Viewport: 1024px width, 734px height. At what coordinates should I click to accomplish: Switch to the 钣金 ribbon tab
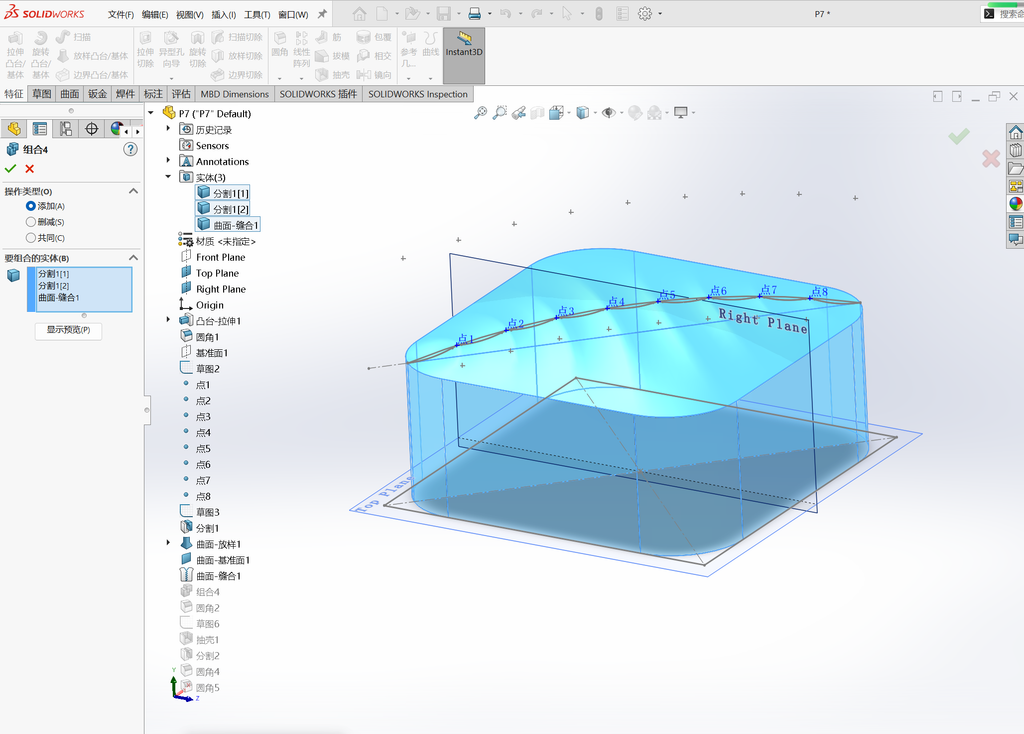click(97, 94)
